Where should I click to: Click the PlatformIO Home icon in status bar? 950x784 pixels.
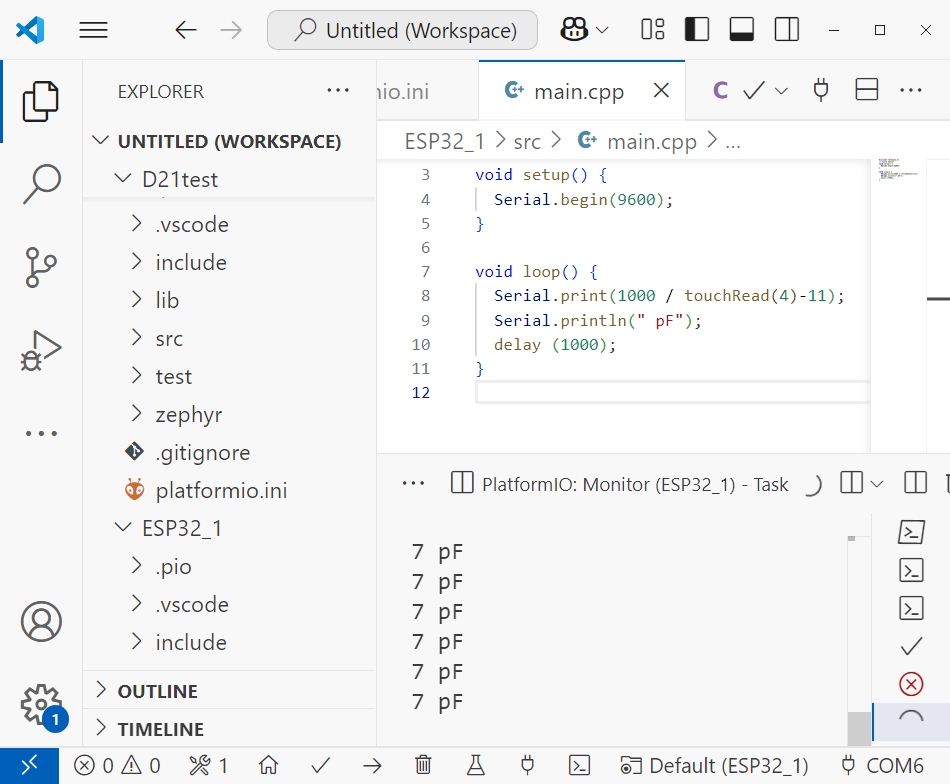[x=268, y=766]
